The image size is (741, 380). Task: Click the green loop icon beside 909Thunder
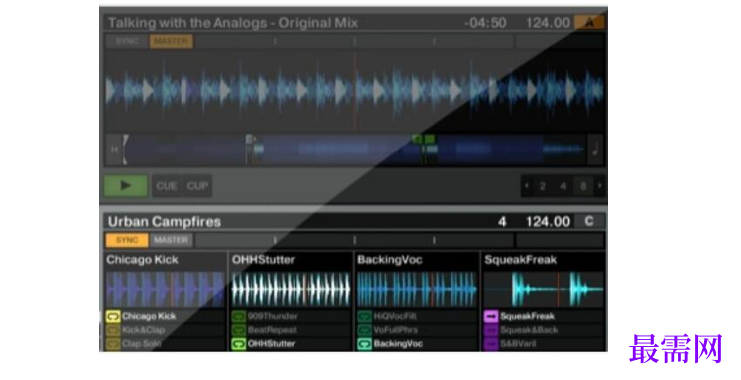(238, 316)
